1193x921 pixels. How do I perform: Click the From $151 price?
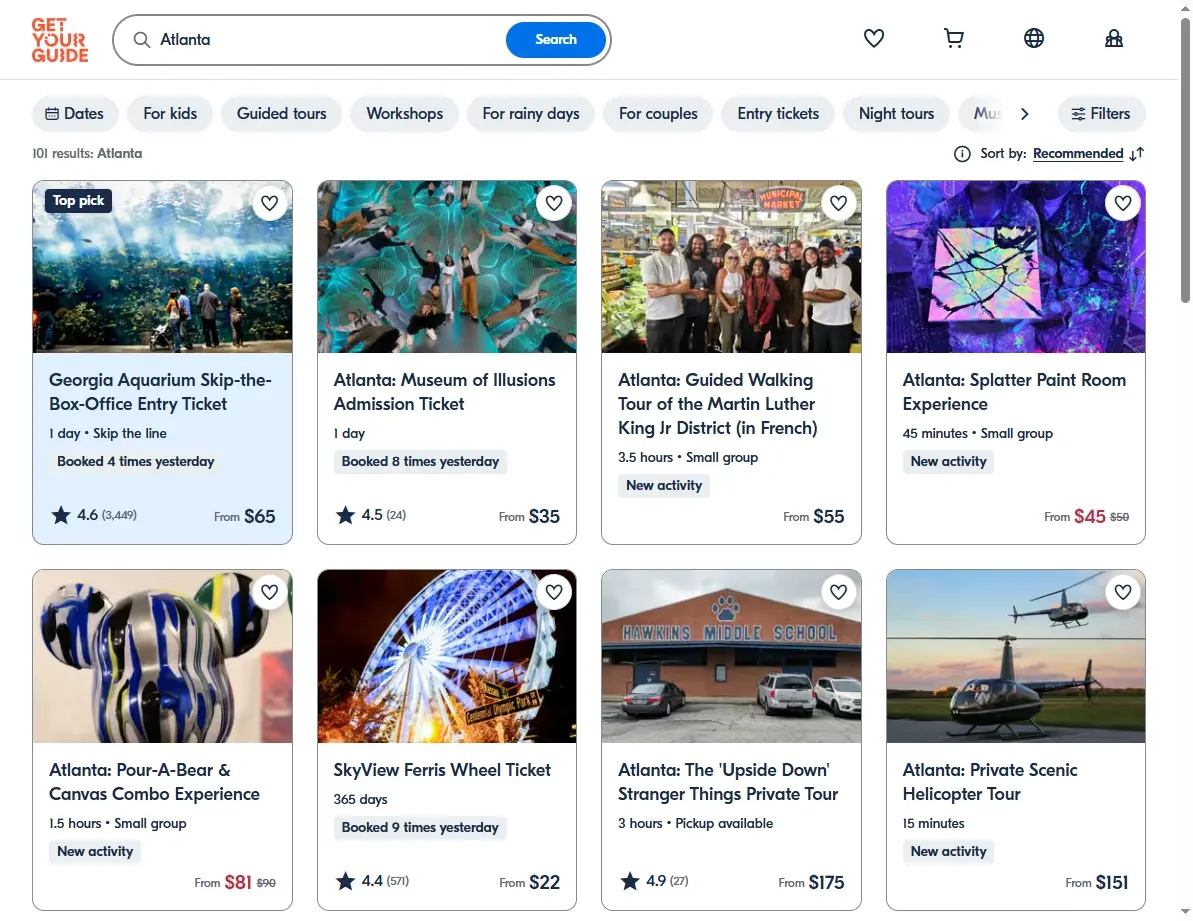coord(1096,882)
